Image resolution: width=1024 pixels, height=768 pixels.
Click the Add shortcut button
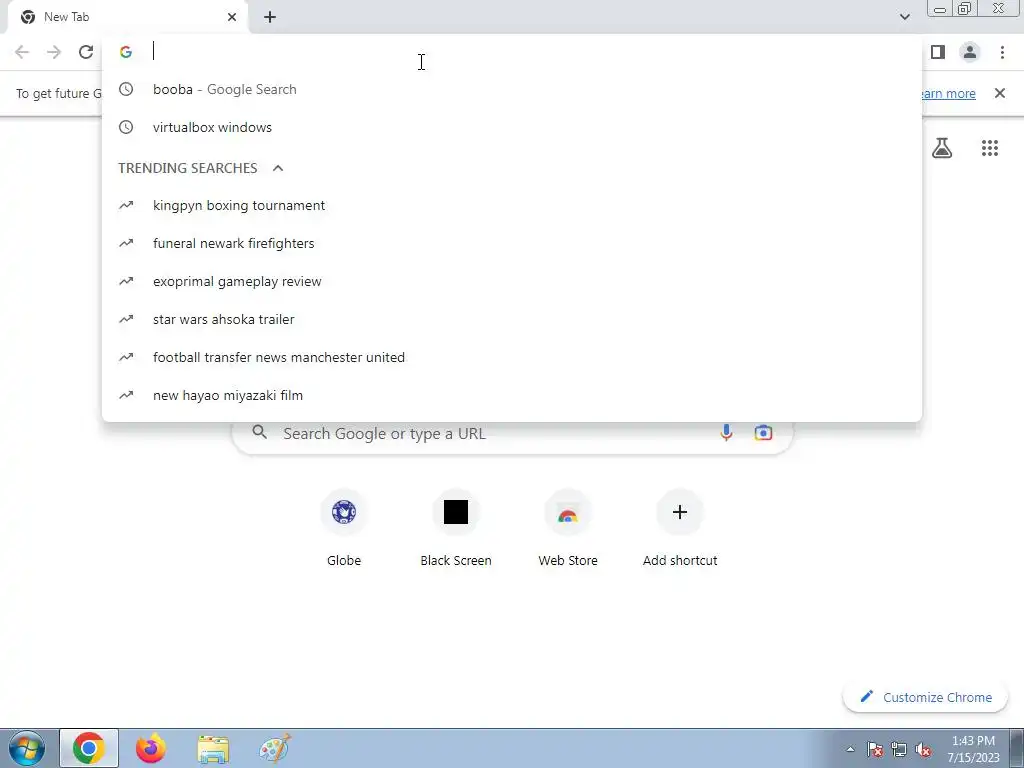[680, 528]
